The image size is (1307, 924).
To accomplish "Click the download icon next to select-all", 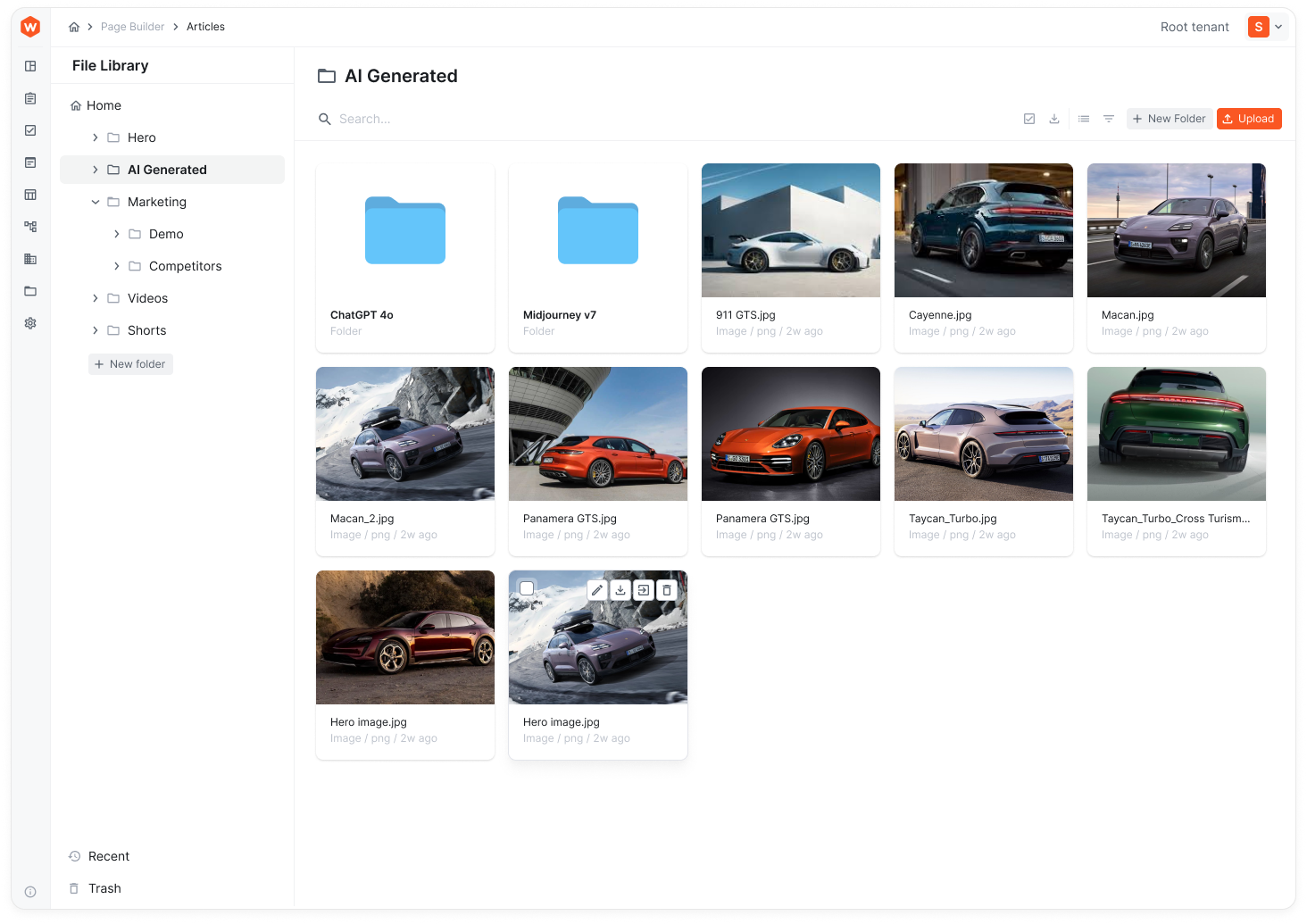I will [1054, 118].
